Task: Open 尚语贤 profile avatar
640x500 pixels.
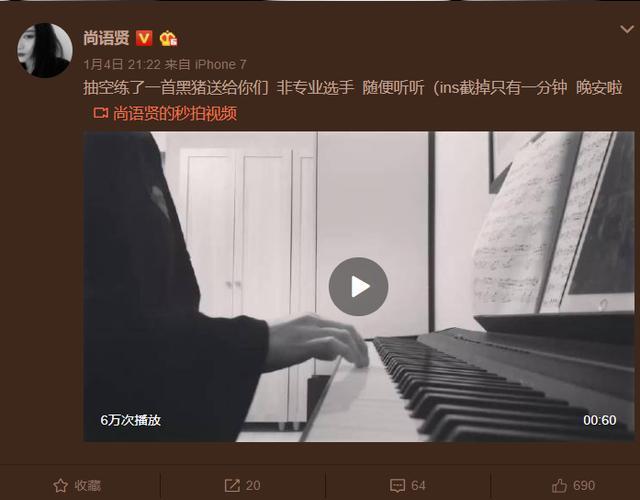Action: [45, 50]
